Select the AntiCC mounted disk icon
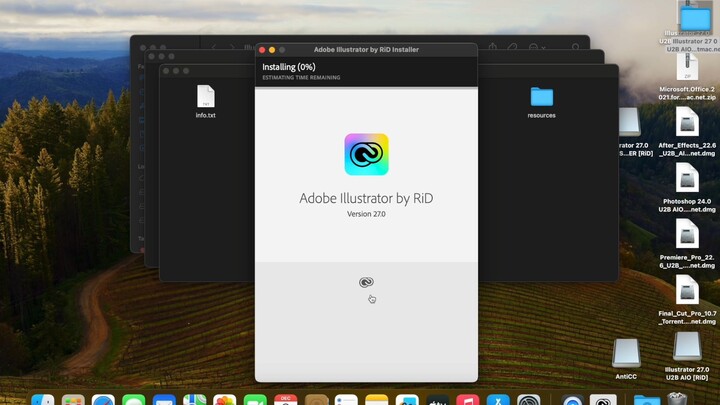The image size is (720, 405). 626,359
